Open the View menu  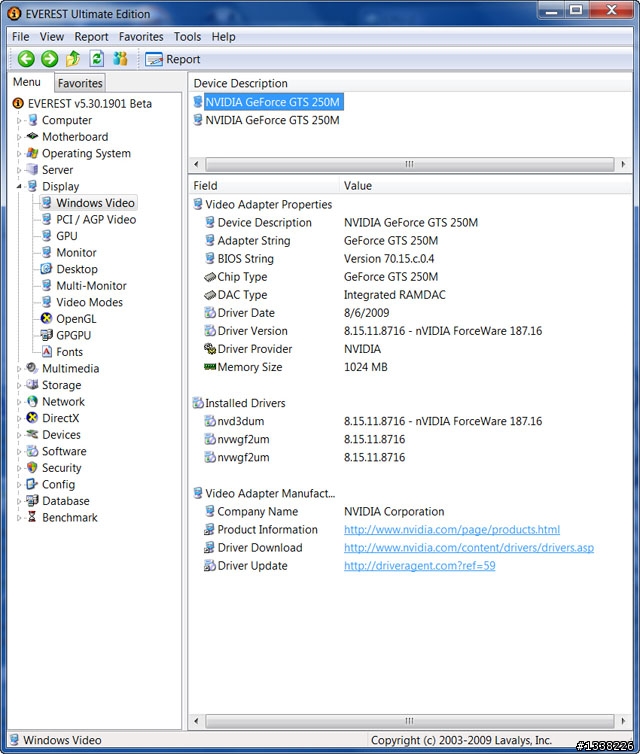(x=51, y=37)
